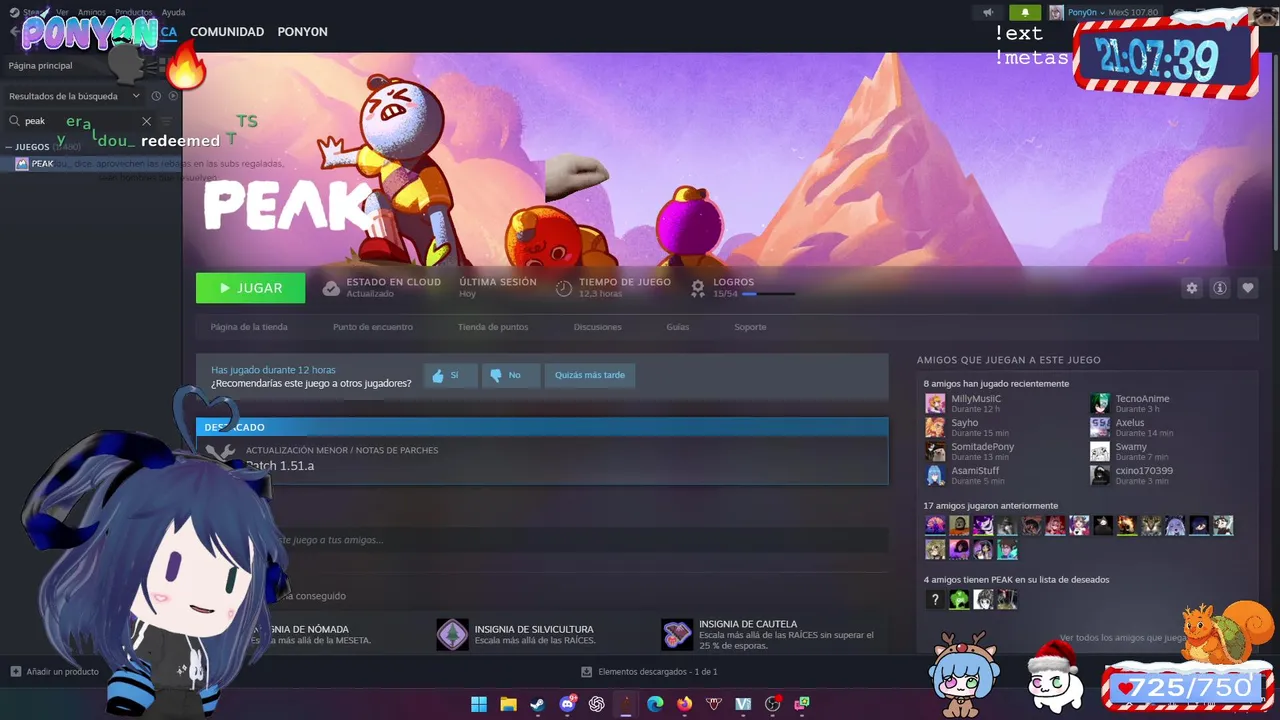Open the Tienda de puntos tab
Viewport: 1280px width, 720px height.
point(493,327)
